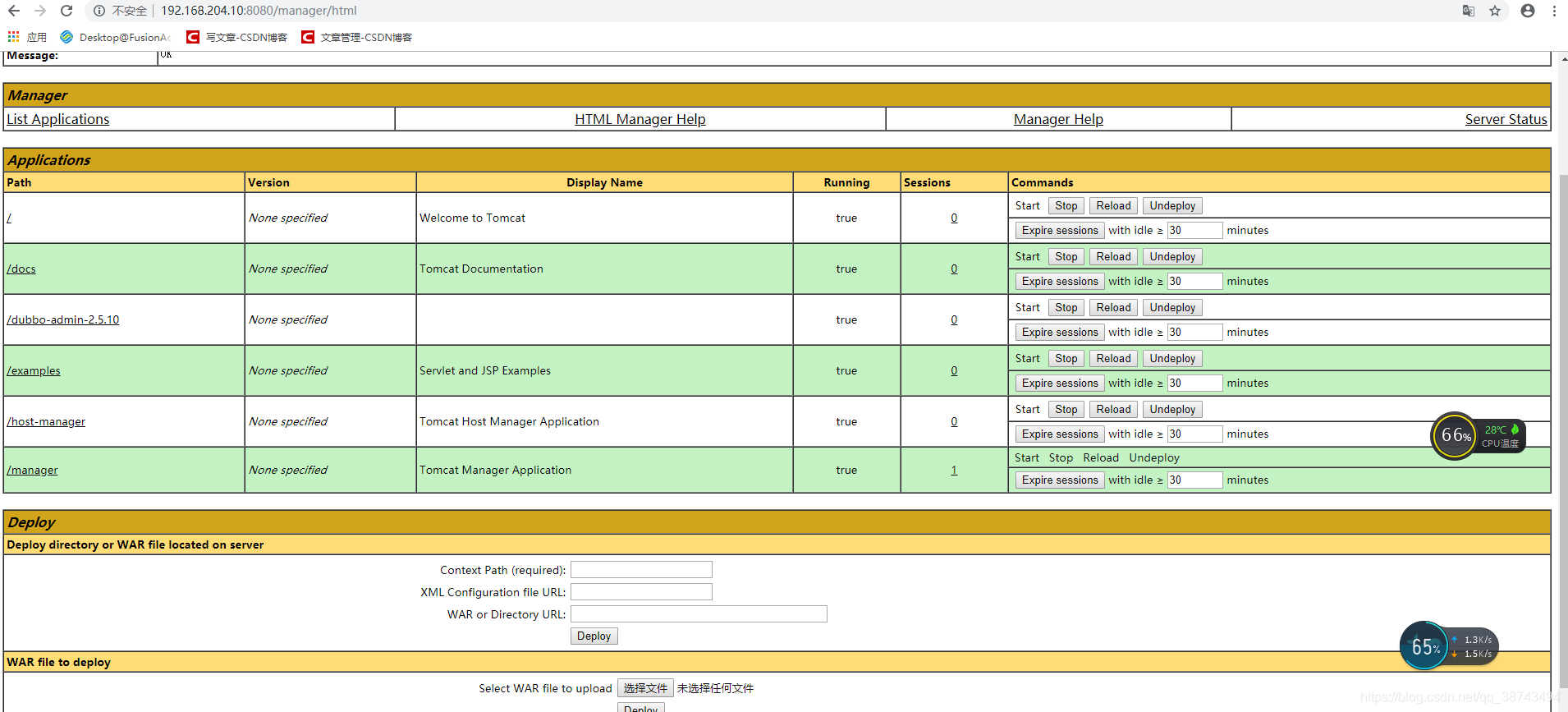Open the Apps grid bookmark icon
1568x712 pixels.
[x=14, y=37]
